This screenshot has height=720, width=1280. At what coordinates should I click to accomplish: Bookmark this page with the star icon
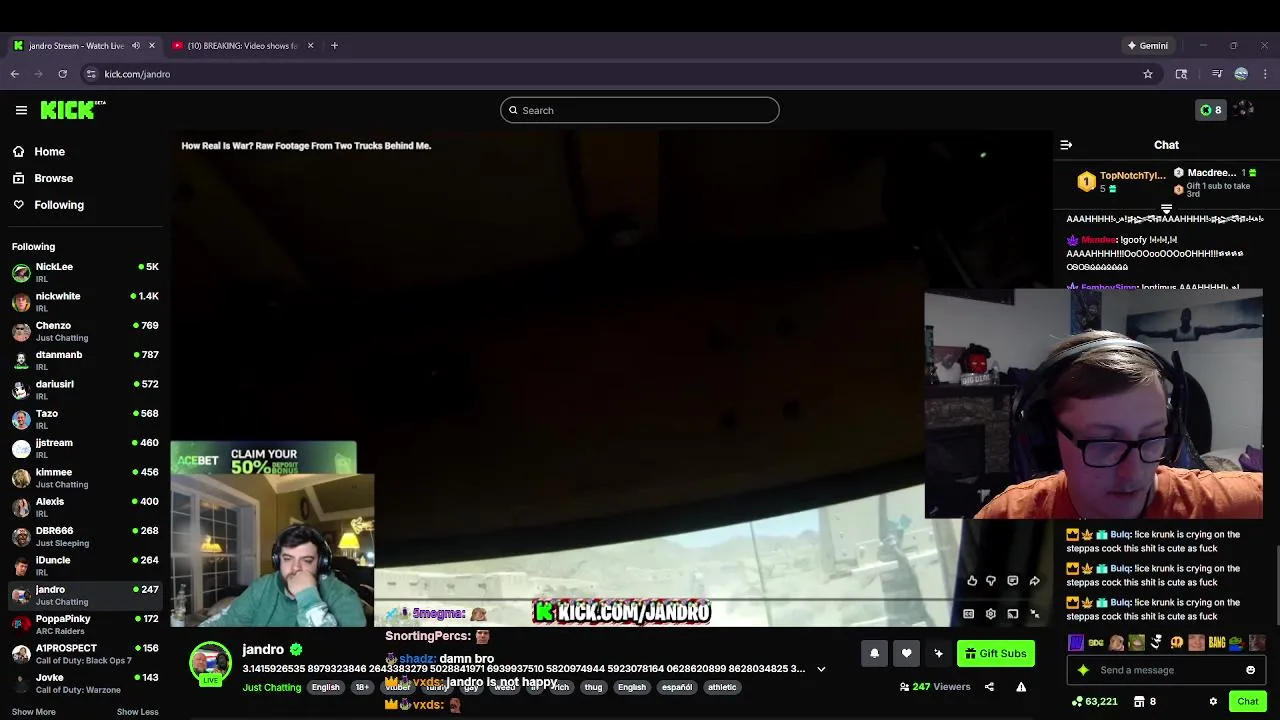click(x=1148, y=74)
